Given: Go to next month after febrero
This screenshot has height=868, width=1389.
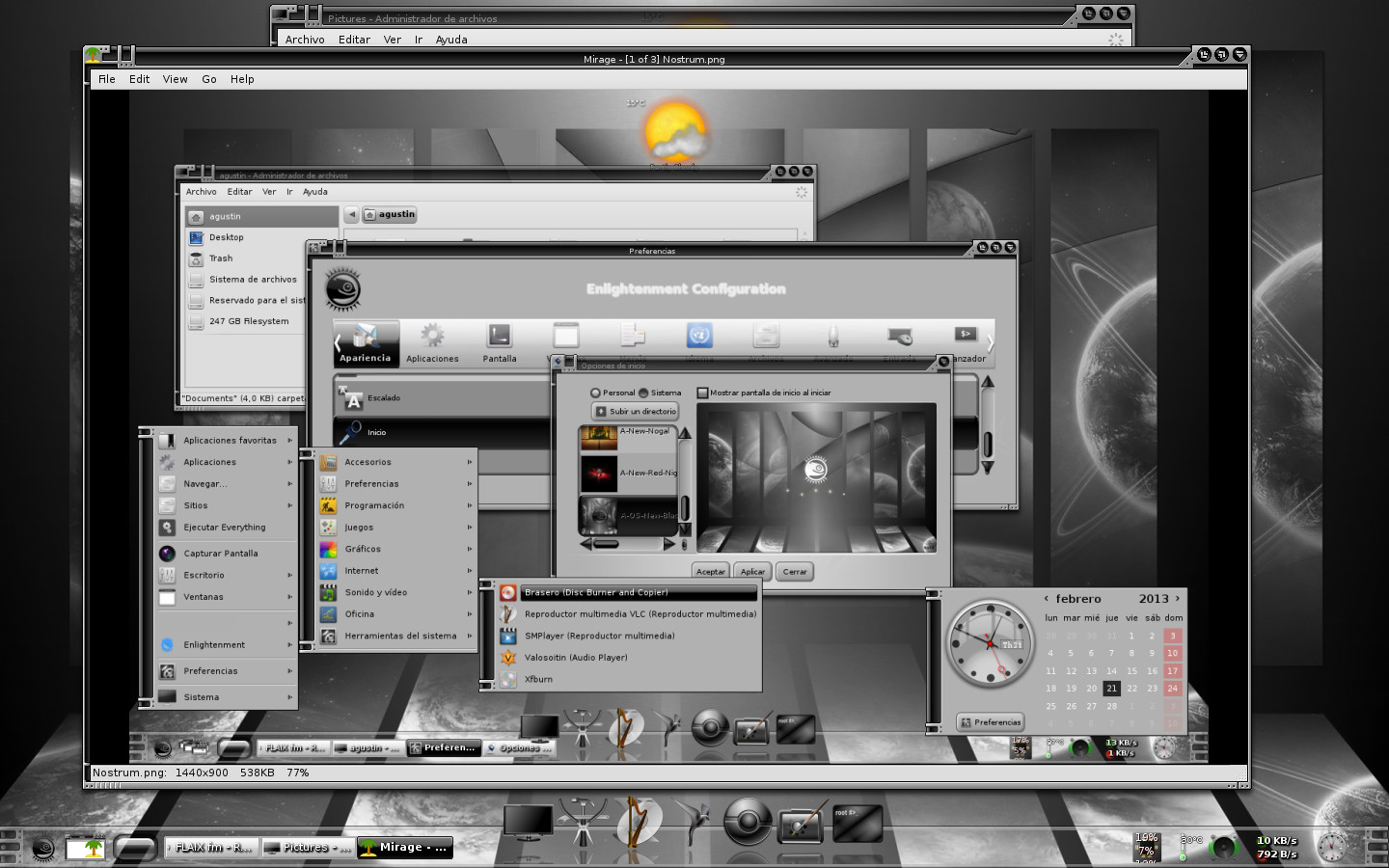Looking at the screenshot, I should point(1177,599).
